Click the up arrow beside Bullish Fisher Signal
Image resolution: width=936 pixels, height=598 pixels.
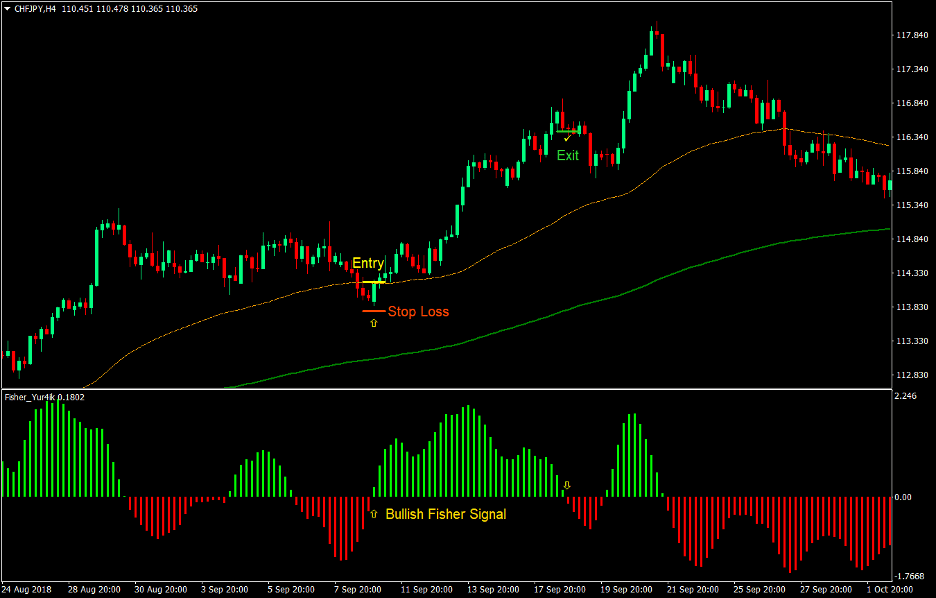[x=372, y=514]
